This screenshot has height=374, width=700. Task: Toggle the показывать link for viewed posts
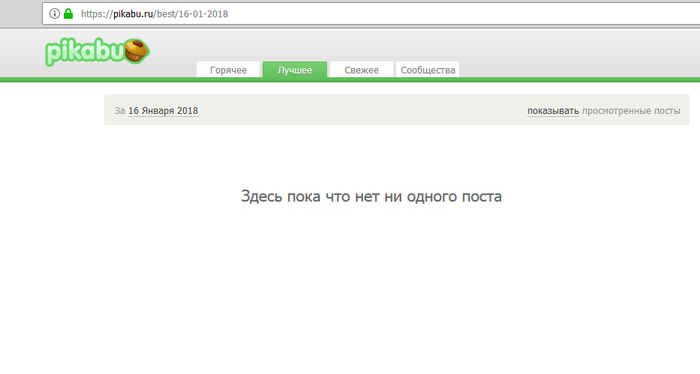553,111
